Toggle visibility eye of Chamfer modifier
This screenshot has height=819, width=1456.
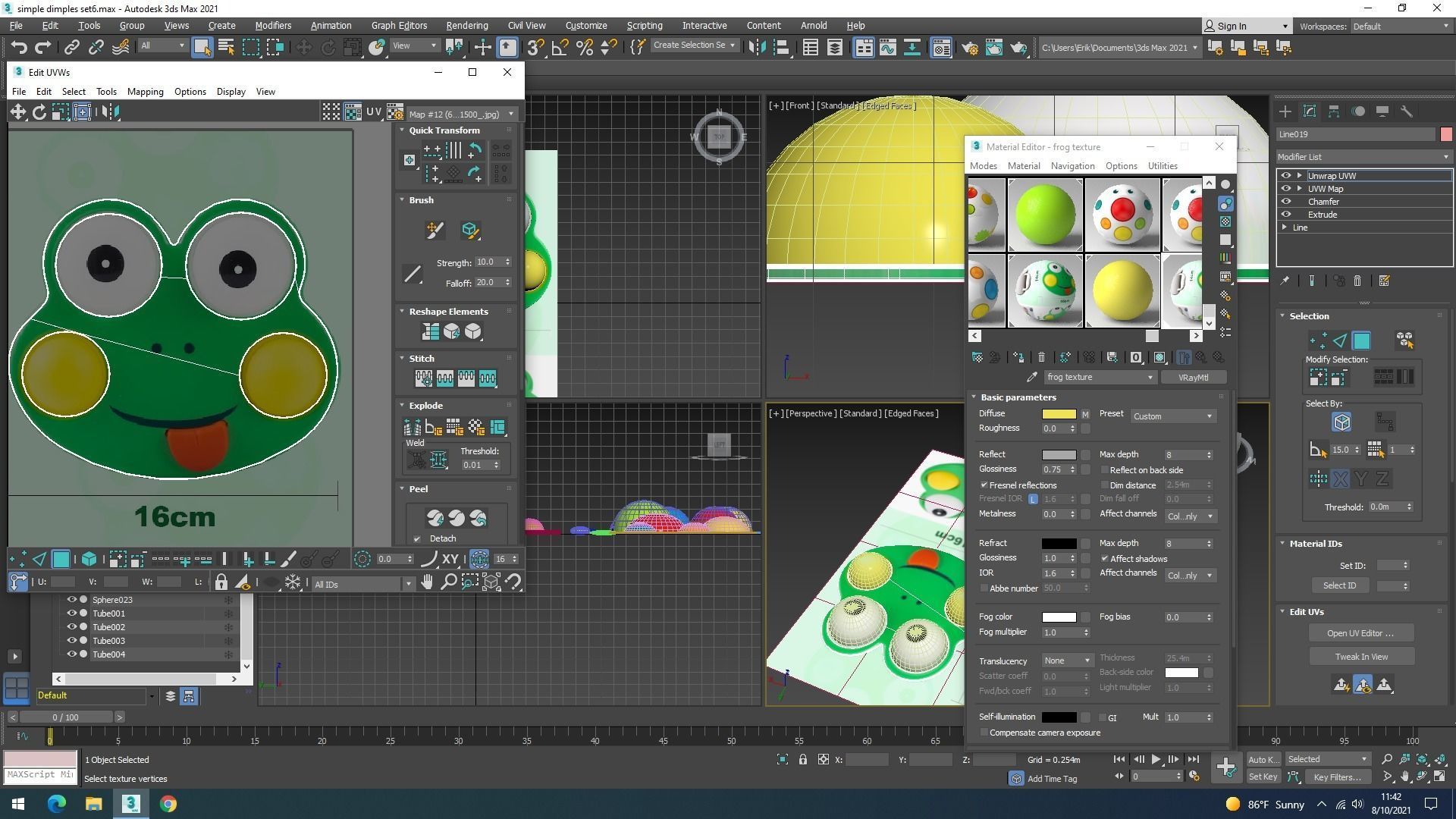[x=1285, y=202]
